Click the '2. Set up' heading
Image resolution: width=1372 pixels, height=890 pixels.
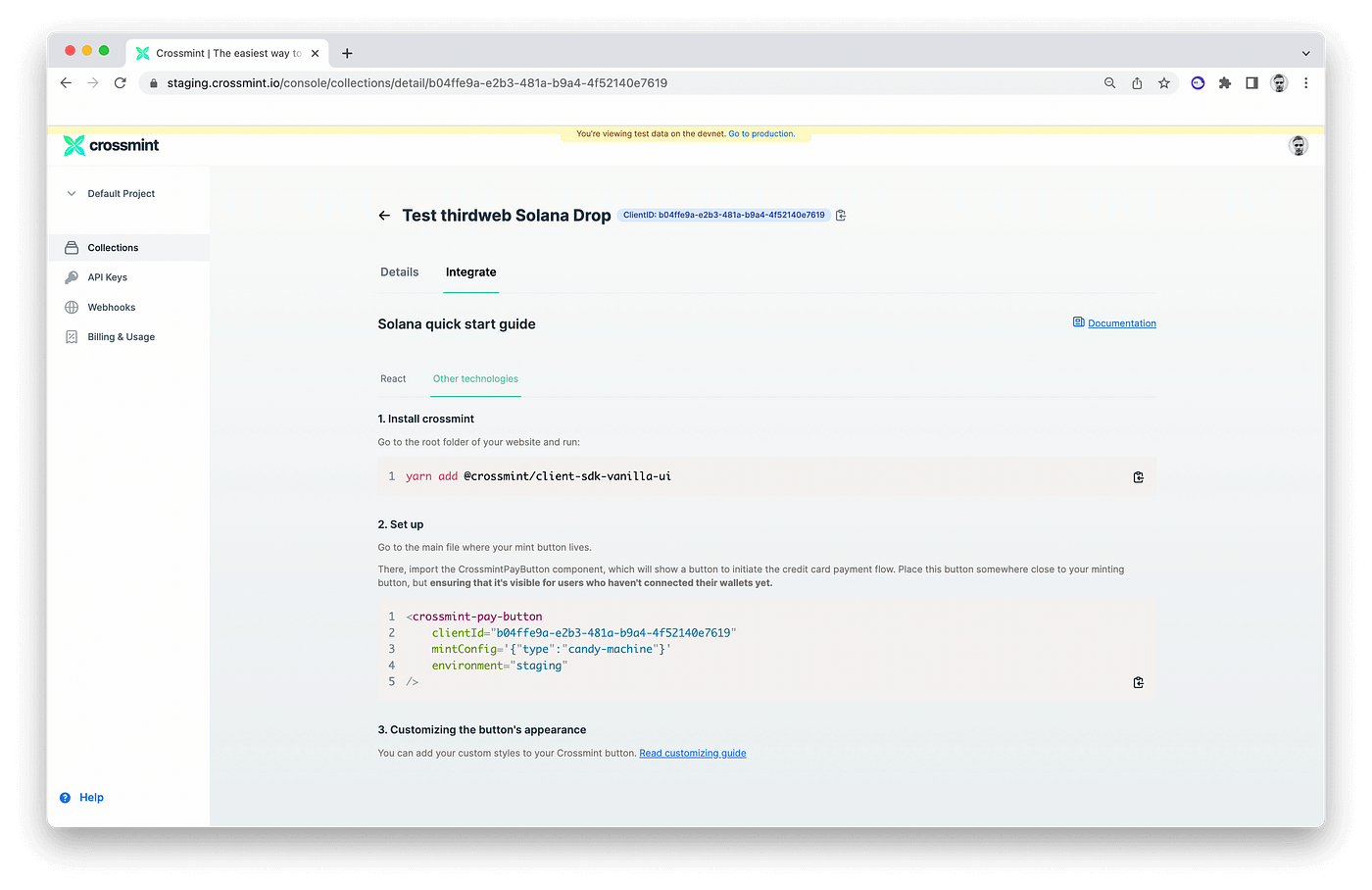[x=401, y=525]
